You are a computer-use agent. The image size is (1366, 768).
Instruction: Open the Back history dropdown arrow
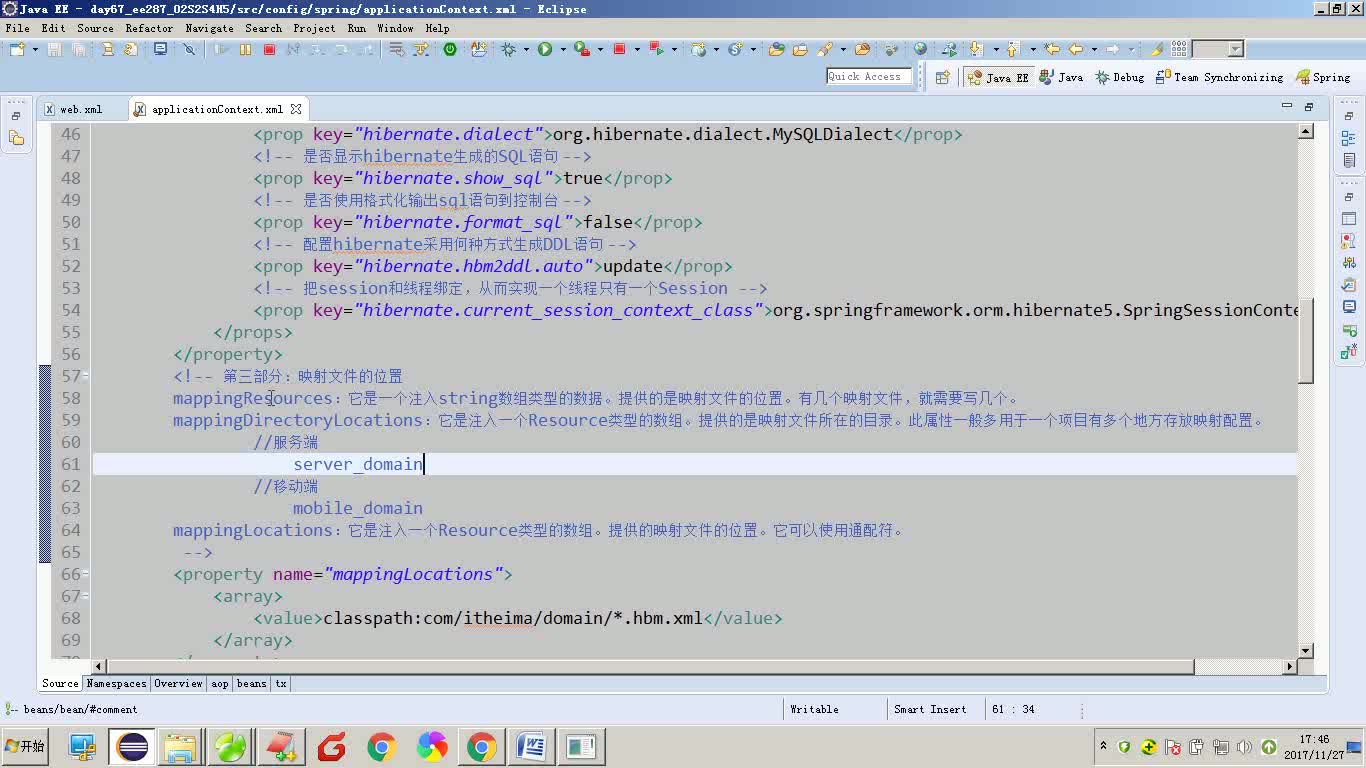1094,49
